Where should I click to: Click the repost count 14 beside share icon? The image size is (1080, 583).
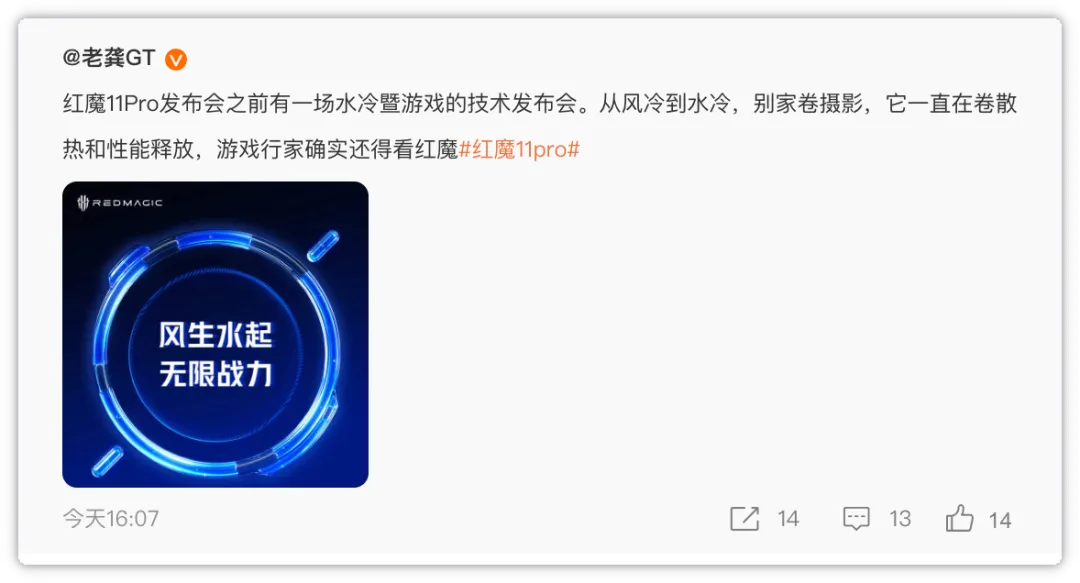(788, 519)
